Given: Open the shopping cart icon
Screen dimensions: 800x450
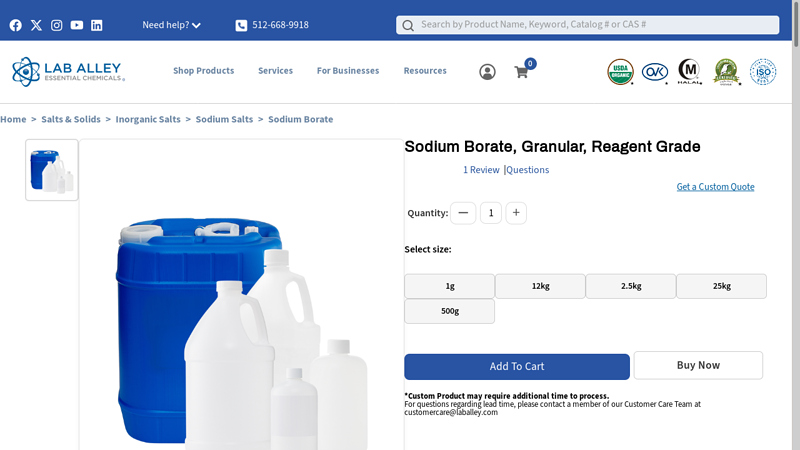Looking at the screenshot, I should (x=521, y=72).
